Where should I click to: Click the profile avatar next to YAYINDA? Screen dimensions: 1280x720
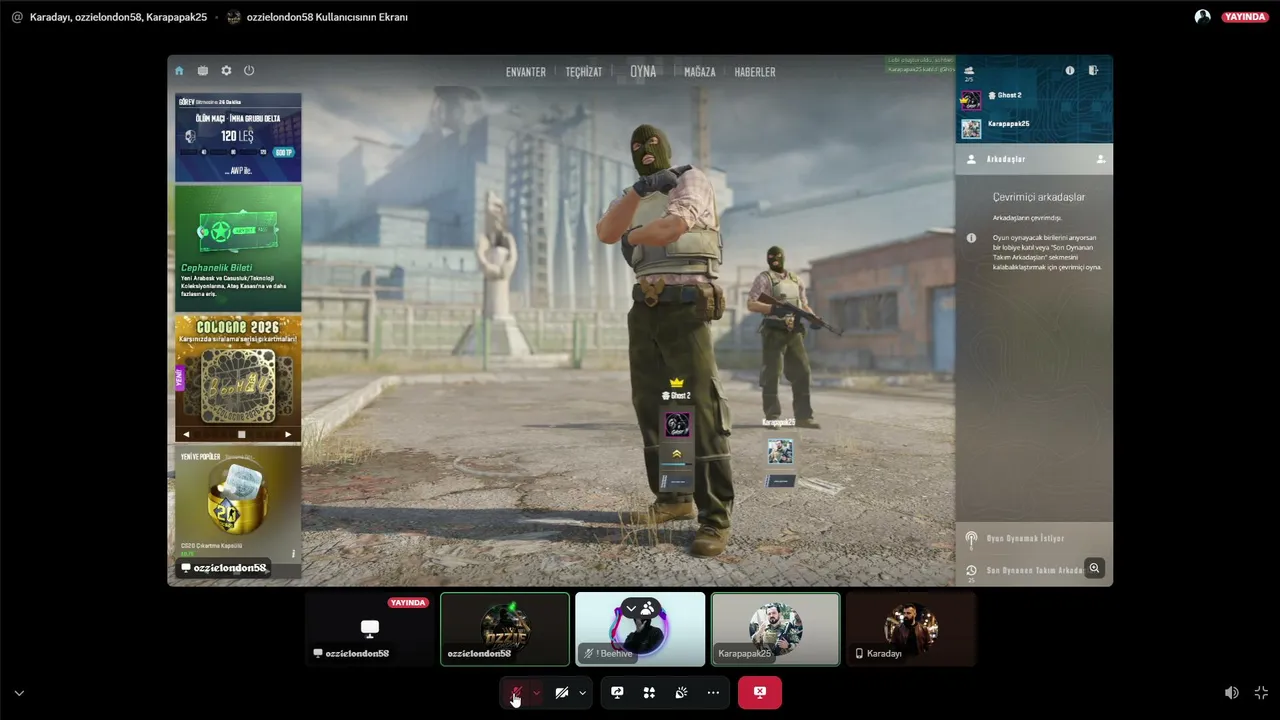point(1203,17)
